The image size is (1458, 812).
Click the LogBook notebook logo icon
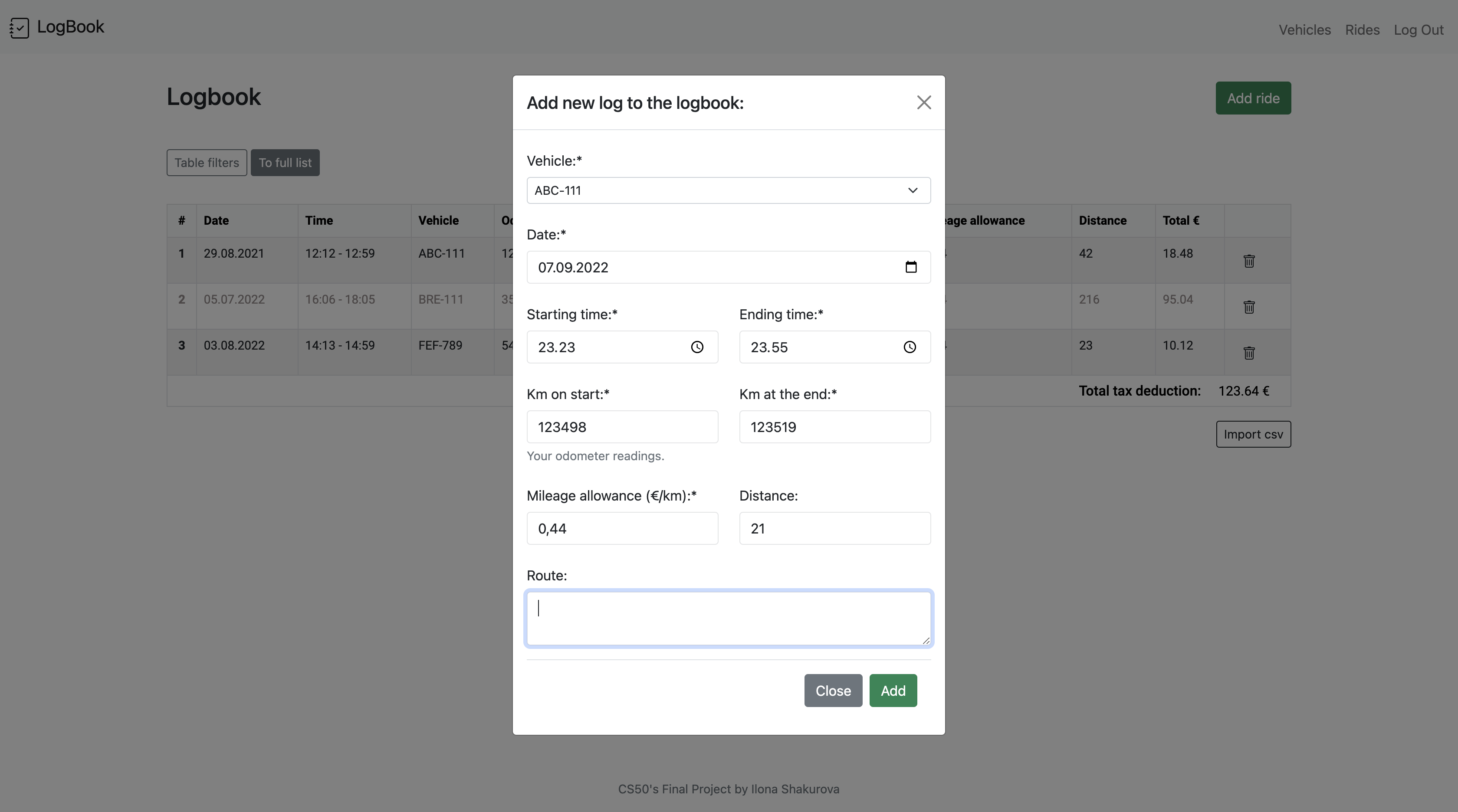(x=19, y=28)
